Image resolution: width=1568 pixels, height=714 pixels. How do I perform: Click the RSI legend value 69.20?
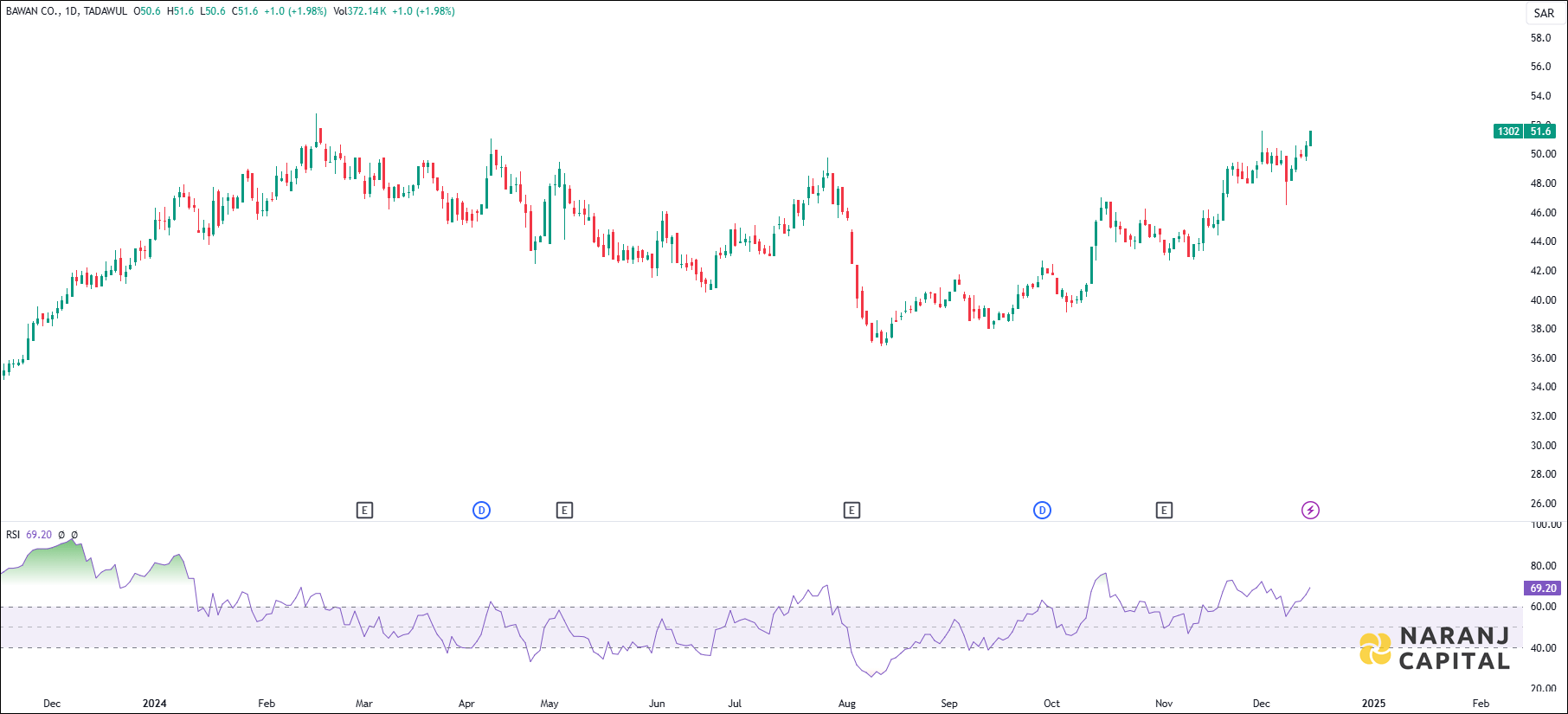click(x=39, y=535)
